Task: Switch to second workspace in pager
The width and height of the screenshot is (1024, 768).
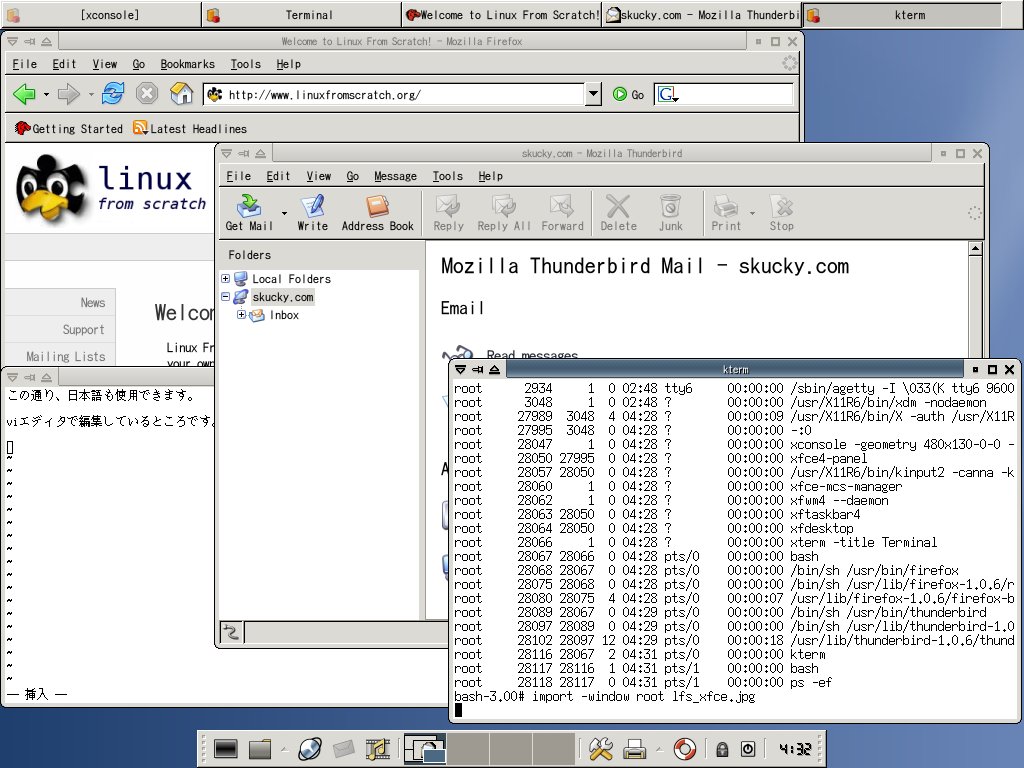Action: click(x=468, y=748)
